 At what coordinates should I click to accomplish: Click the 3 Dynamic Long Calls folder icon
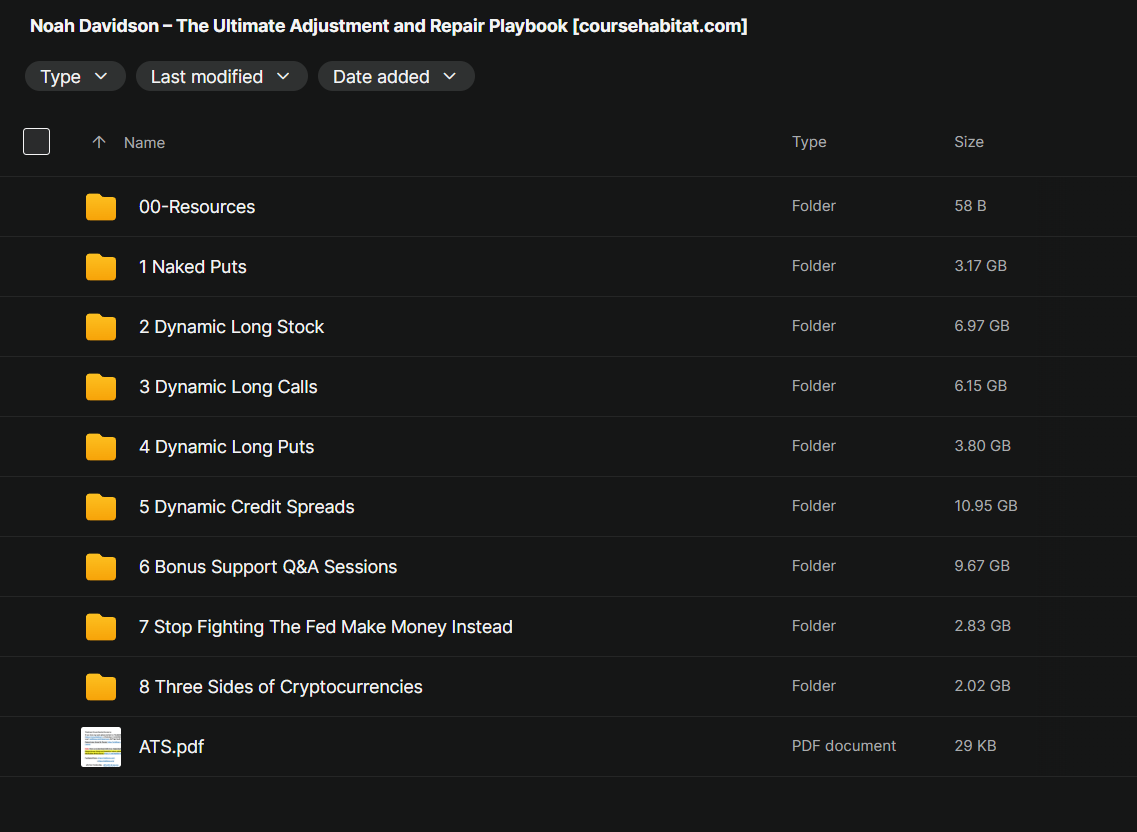coord(100,387)
